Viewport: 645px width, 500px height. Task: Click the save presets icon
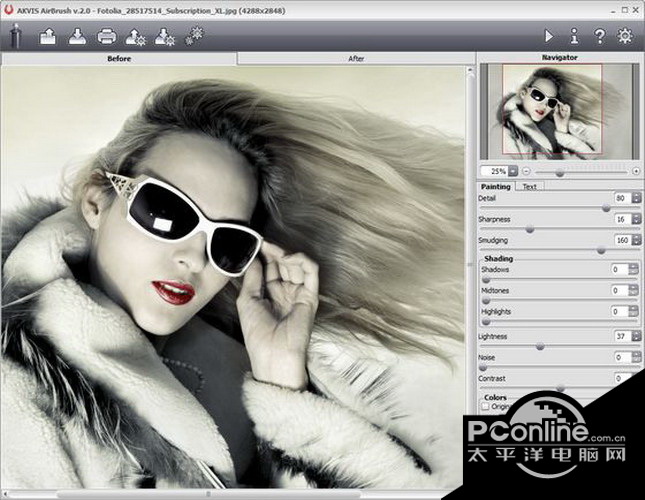tap(165, 37)
